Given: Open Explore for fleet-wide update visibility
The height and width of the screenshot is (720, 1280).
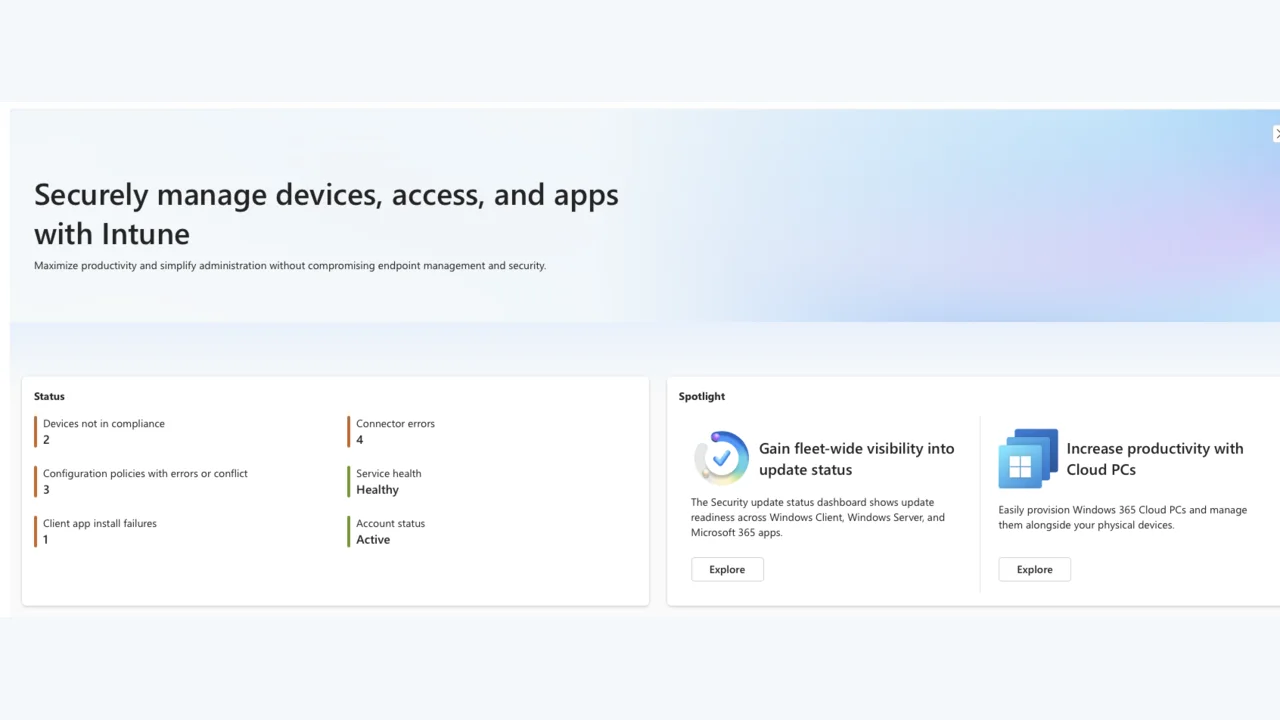Looking at the screenshot, I should pos(727,569).
